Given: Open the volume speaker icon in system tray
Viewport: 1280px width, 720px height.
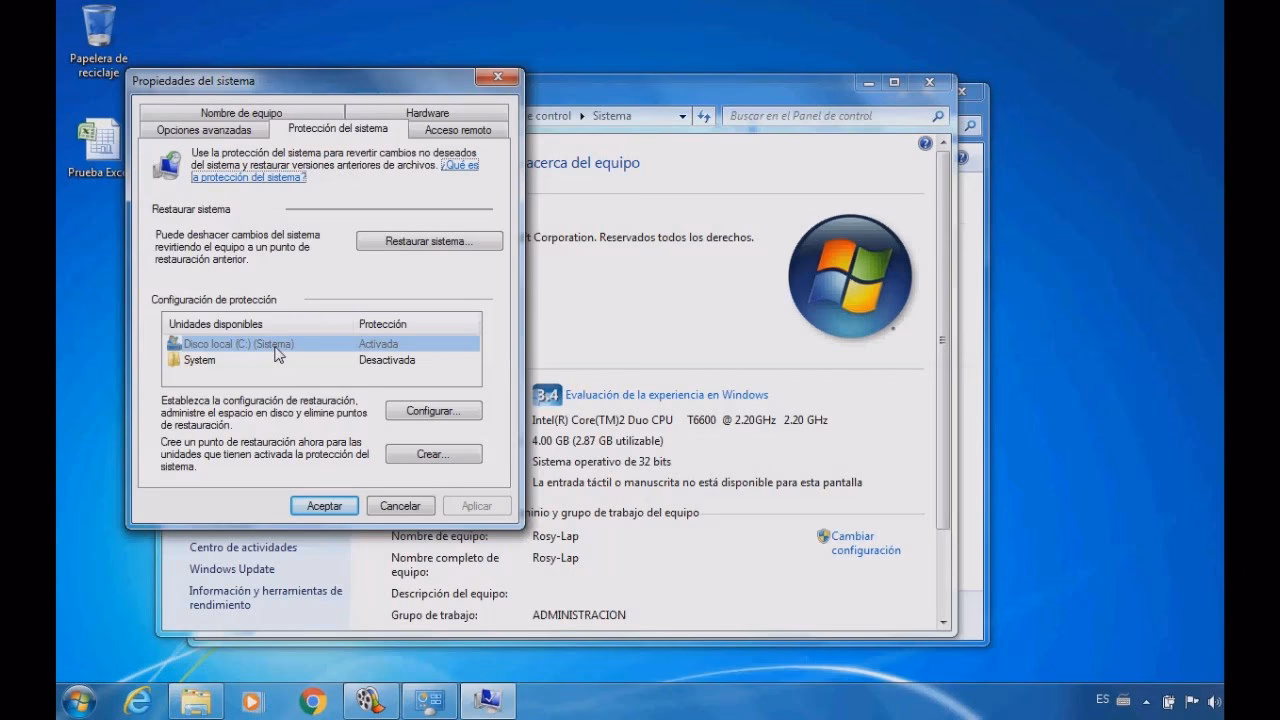Looking at the screenshot, I should [1212, 703].
